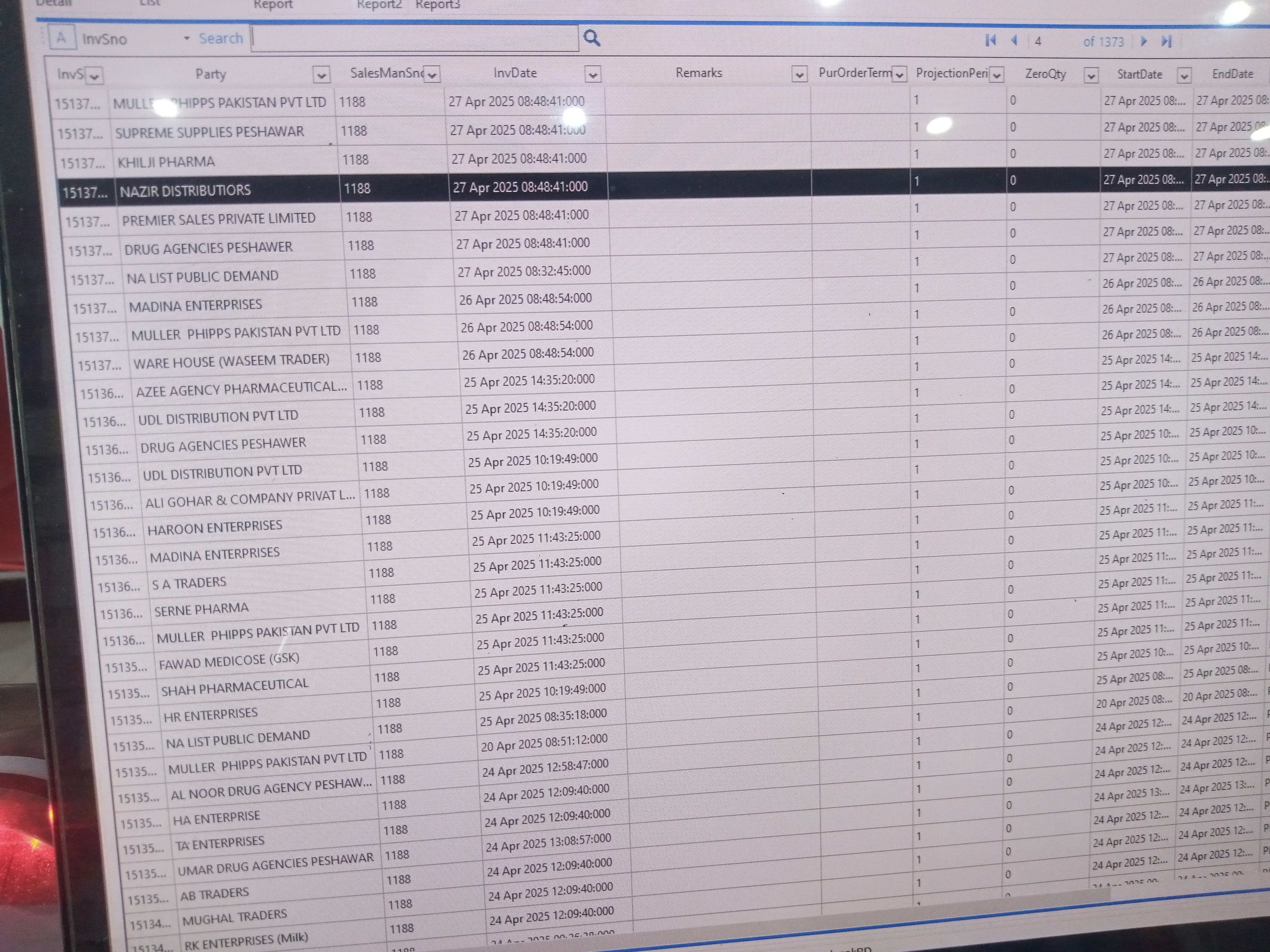
Task: Open Remarks column filter dropdown
Action: (x=799, y=75)
